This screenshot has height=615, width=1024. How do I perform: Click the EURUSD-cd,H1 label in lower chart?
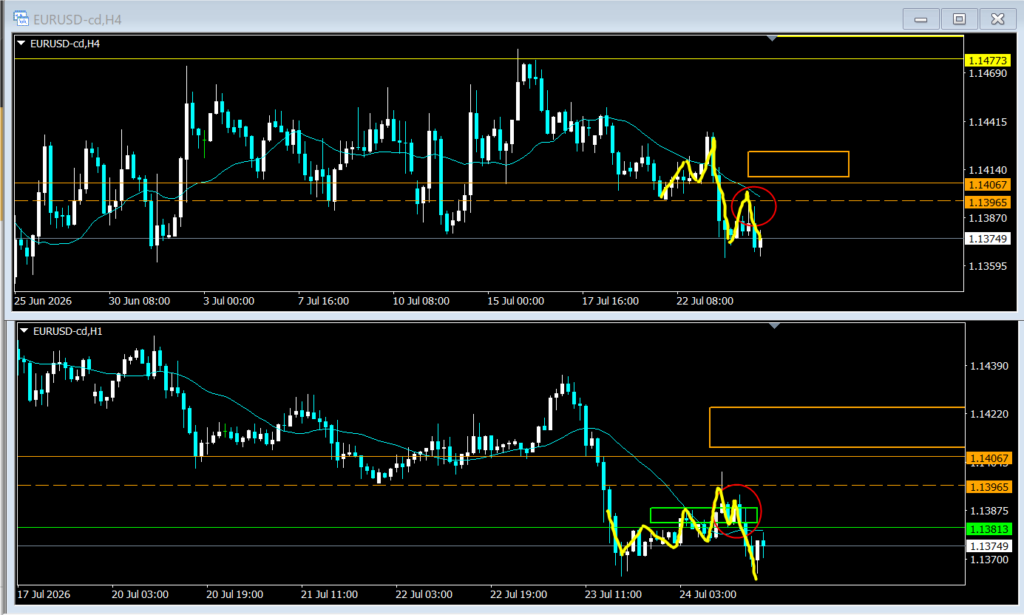coord(67,331)
